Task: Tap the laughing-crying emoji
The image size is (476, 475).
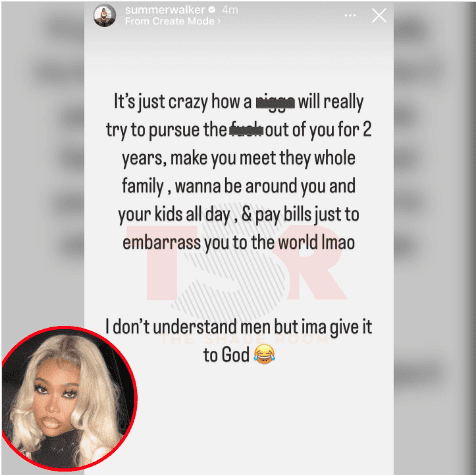Action: 264,354
